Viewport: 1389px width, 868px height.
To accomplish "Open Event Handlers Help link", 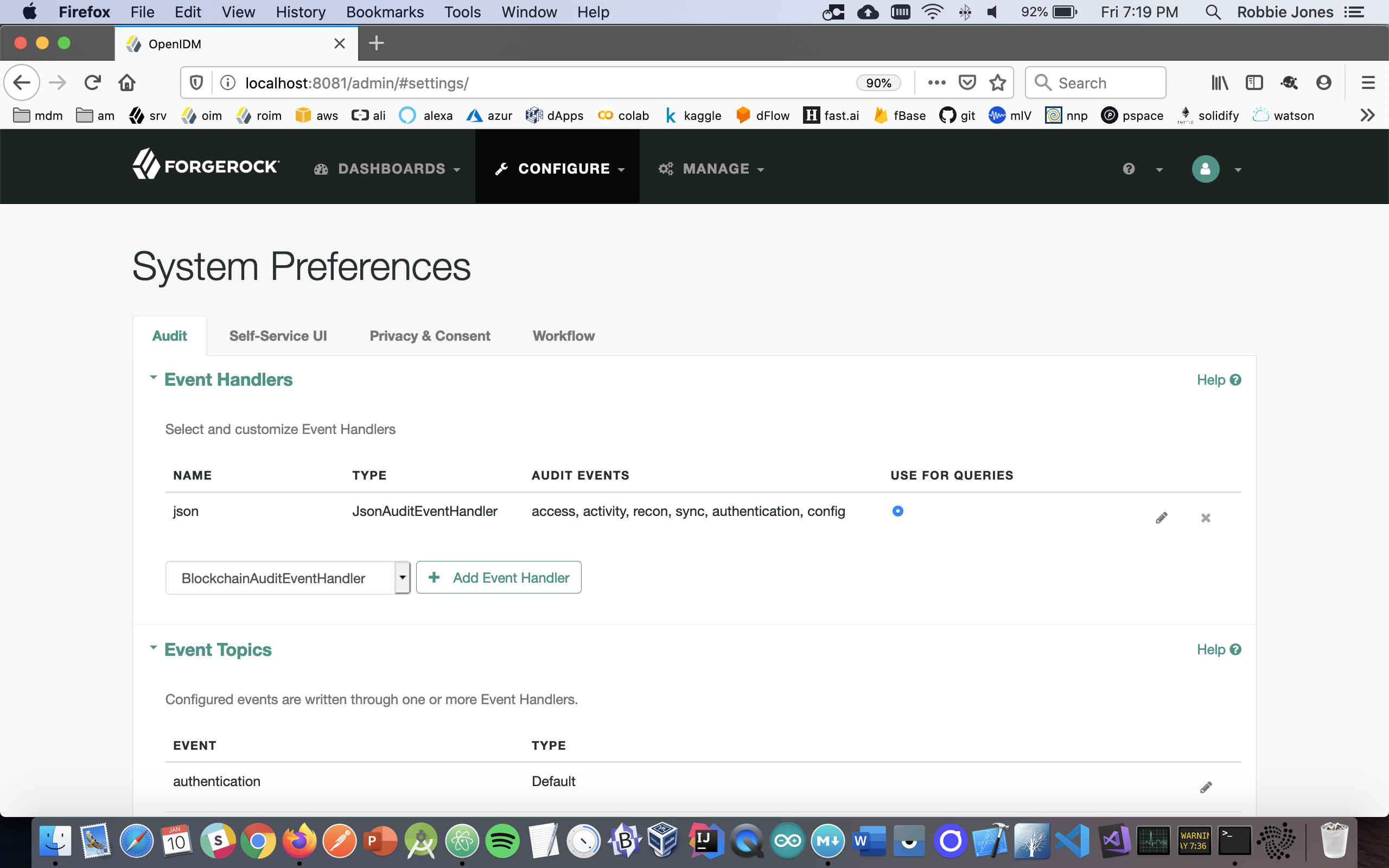I will pos(1218,380).
